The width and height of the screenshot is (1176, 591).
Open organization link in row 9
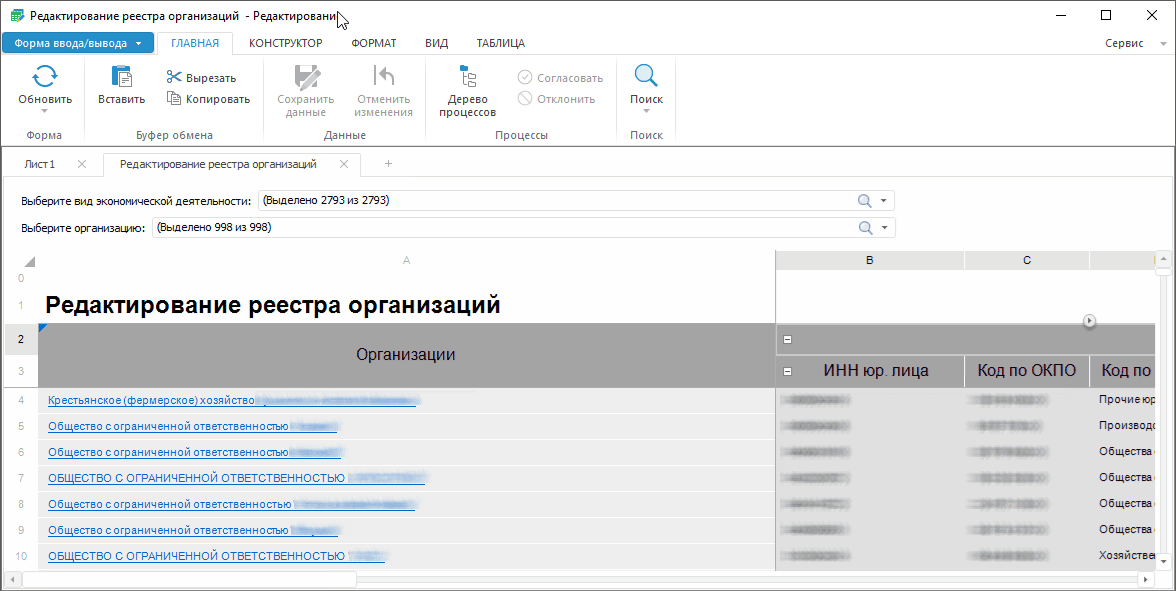pos(193,530)
